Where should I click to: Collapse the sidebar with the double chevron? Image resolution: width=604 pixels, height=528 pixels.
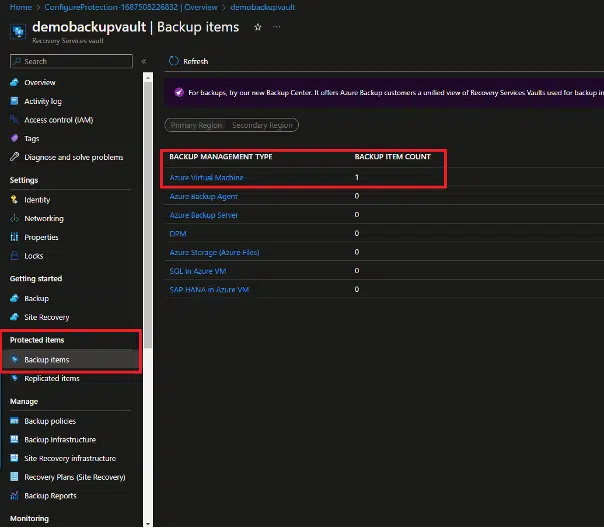coord(144,61)
